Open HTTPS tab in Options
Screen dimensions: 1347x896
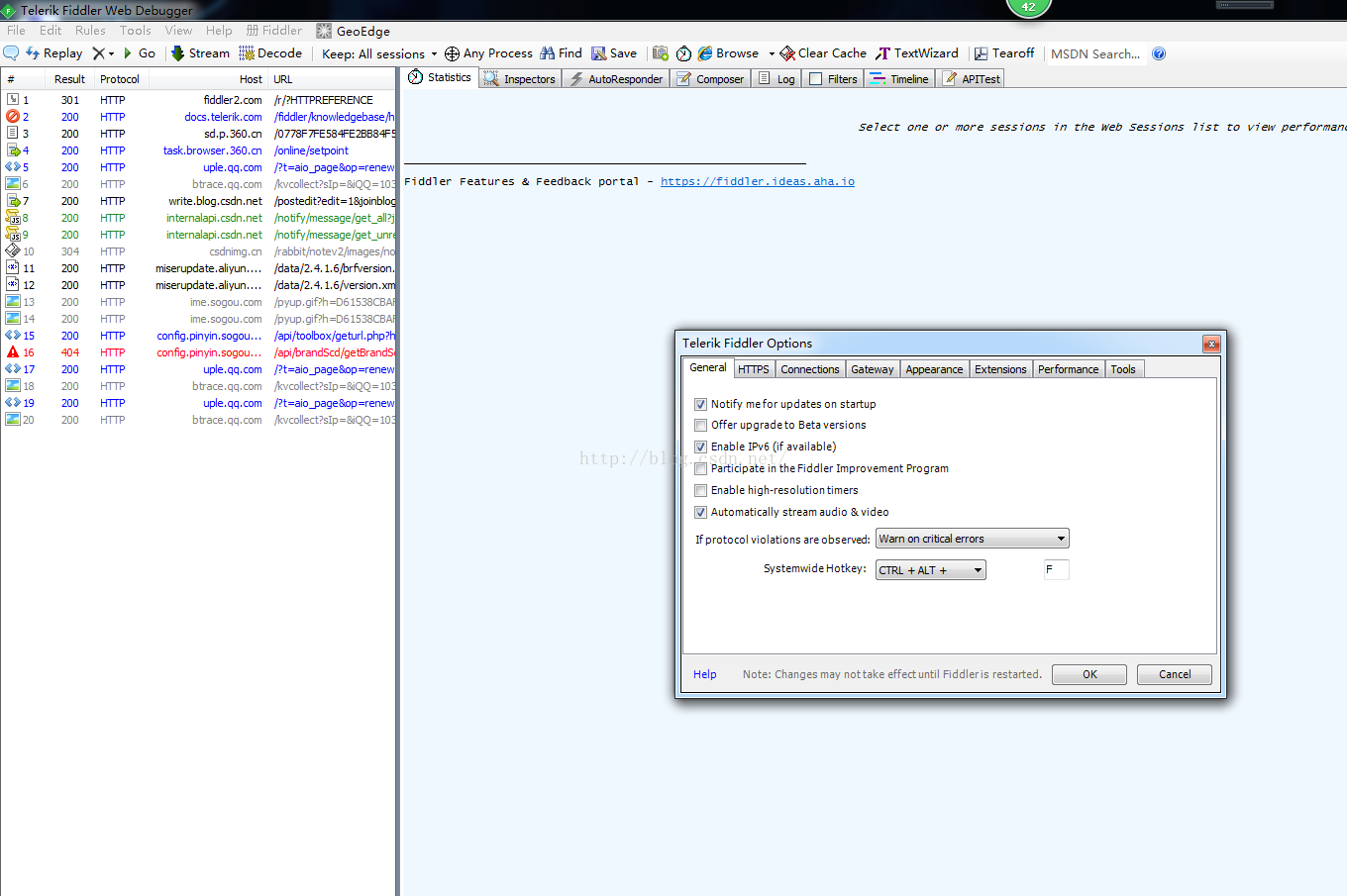click(753, 369)
